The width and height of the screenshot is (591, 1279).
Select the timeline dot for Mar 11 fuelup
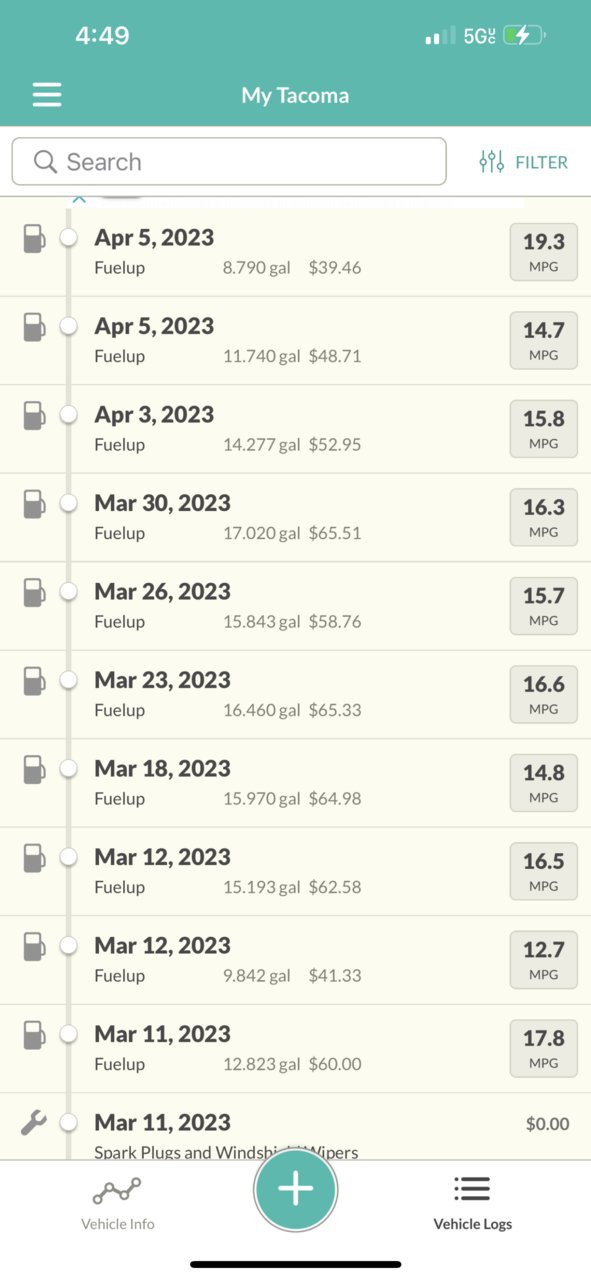point(69,1034)
